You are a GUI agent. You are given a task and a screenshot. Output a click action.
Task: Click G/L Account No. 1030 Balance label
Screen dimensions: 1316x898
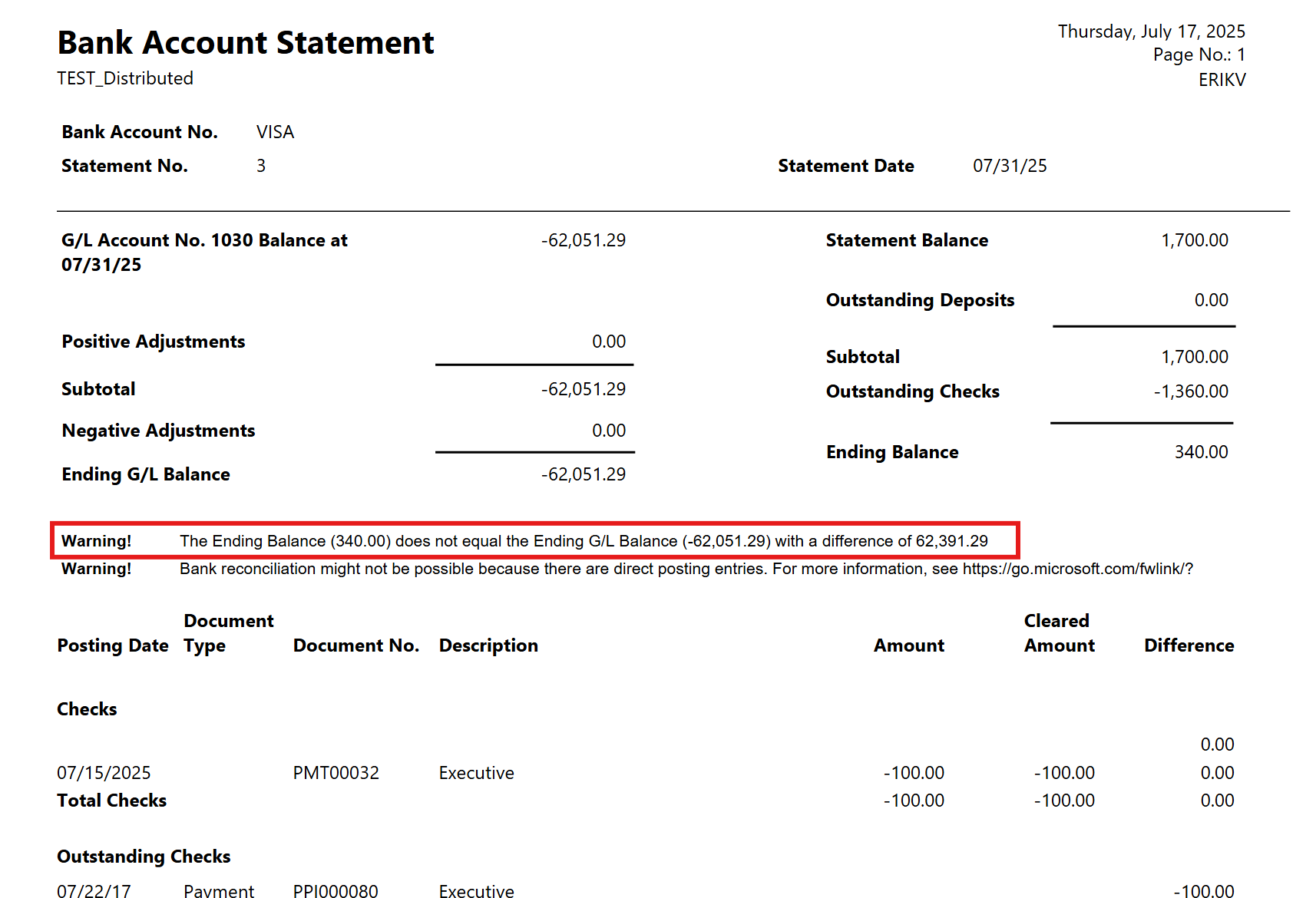tap(204, 253)
